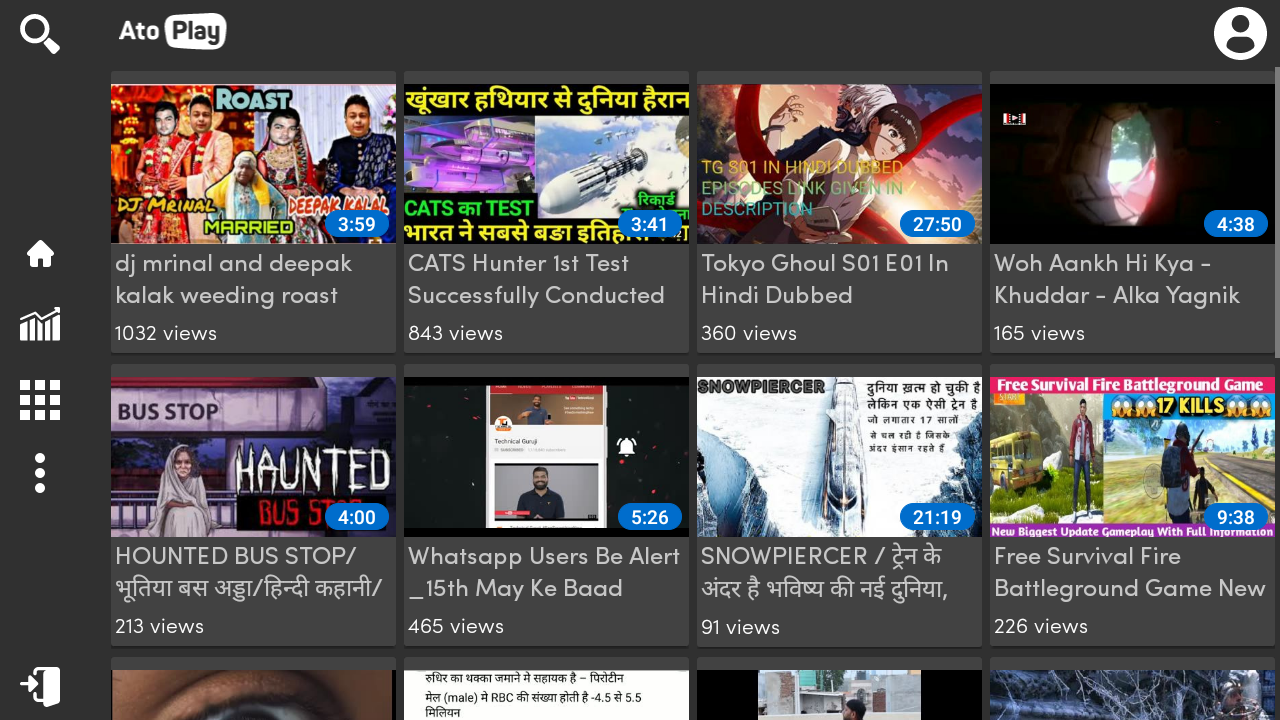Click the '213 views' text
The height and width of the screenshot is (720, 1280).
(x=159, y=626)
